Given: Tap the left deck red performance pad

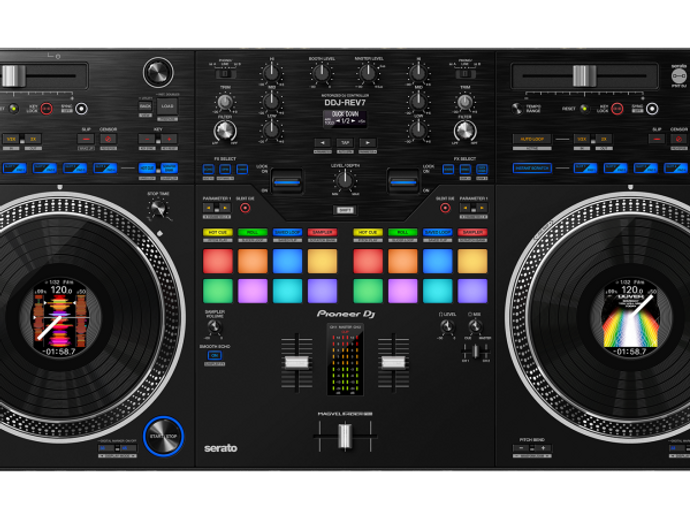Looking at the screenshot, I should pos(218,261).
